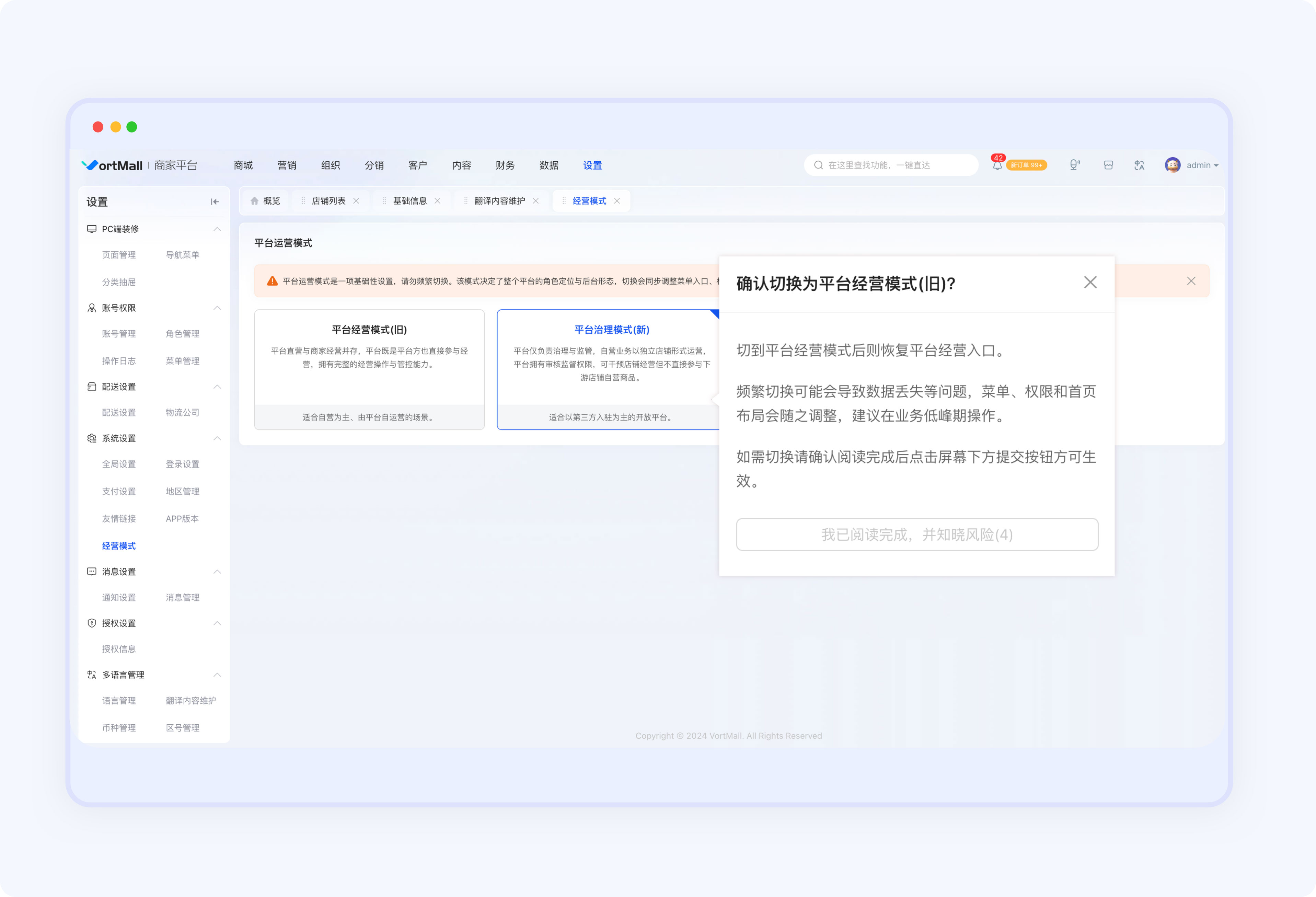Open the store icon in header
This screenshot has height=897, width=1316.
point(1108,165)
